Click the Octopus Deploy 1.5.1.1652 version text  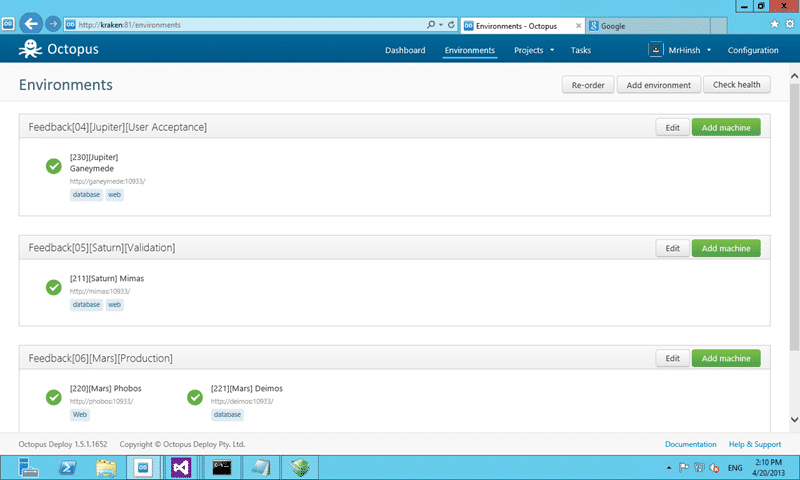63,444
